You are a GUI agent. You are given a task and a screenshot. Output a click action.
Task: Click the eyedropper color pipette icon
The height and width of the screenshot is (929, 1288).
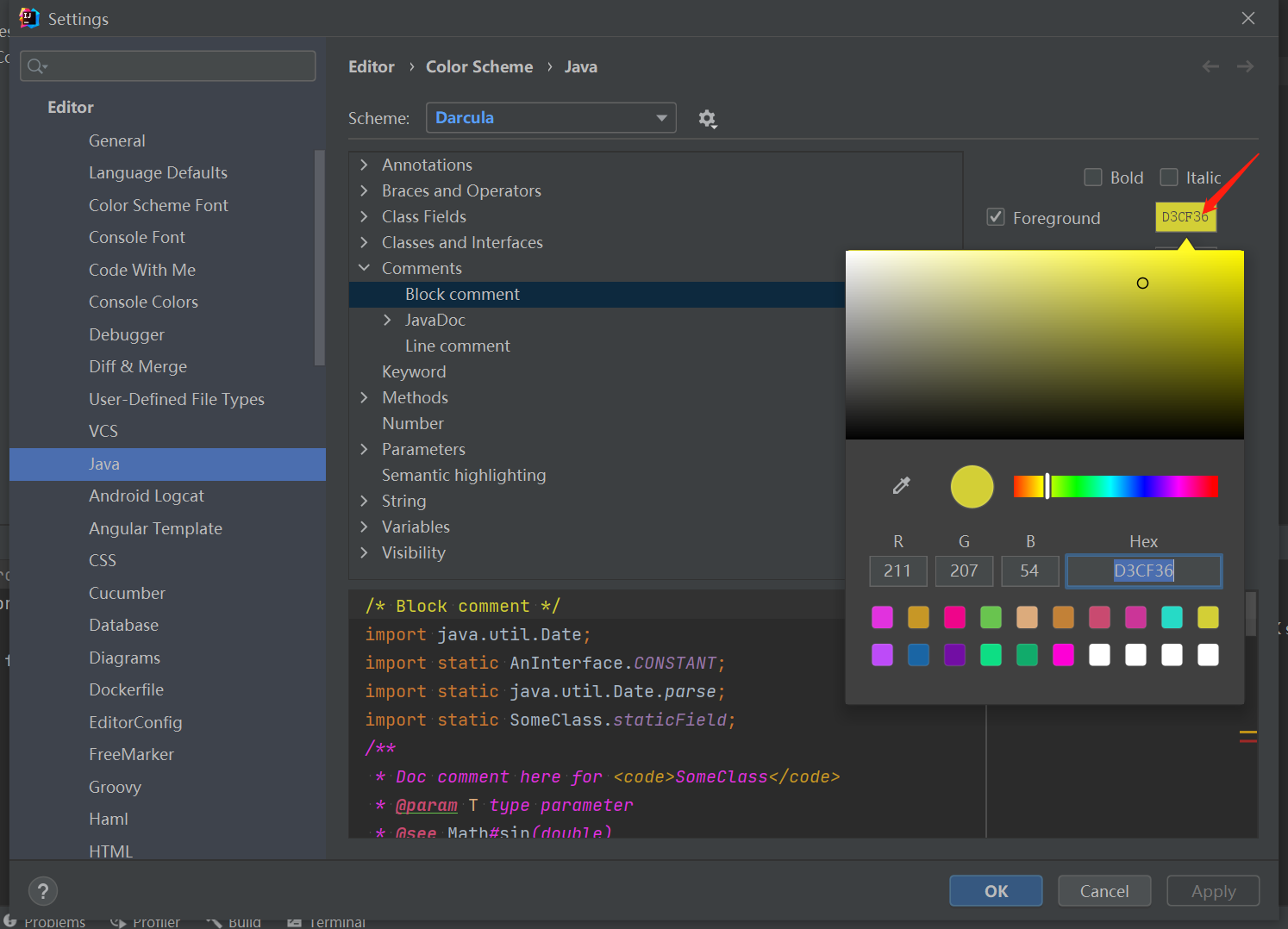point(901,486)
